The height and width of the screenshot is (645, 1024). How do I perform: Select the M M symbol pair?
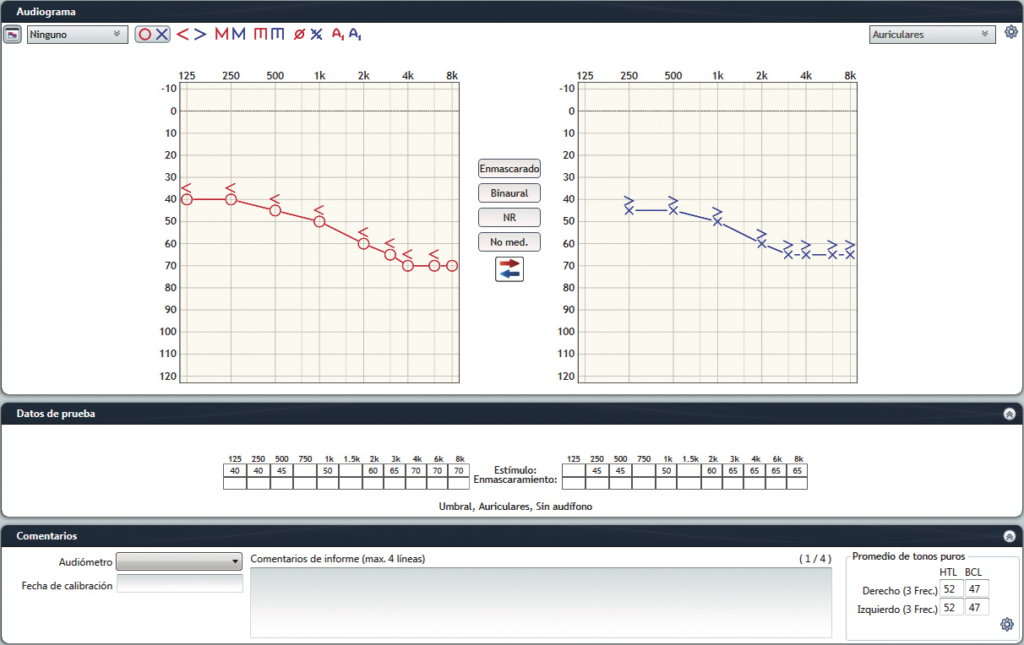230,34
